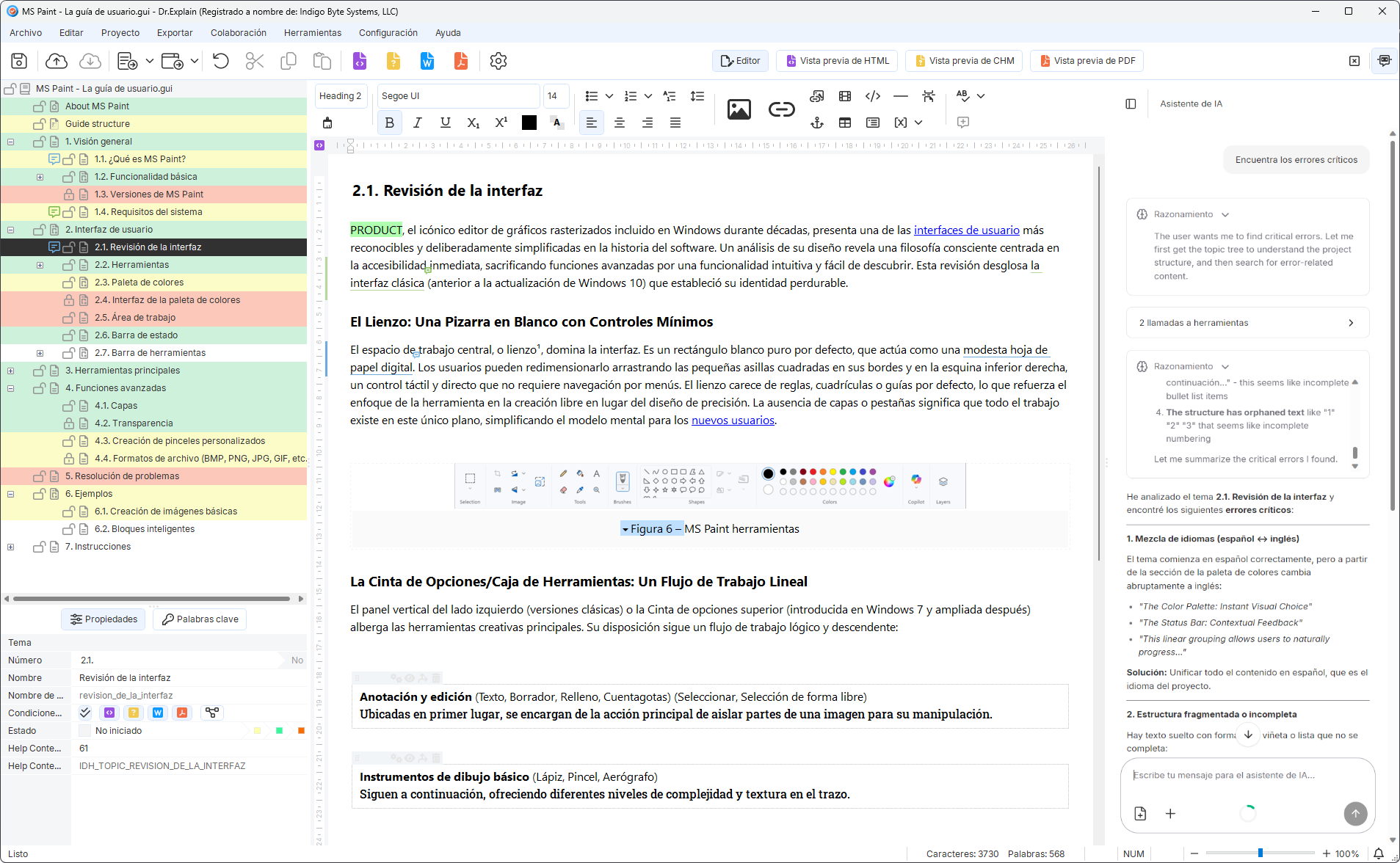Open the numbered list dropdown arrow

(x=648, y=96)
